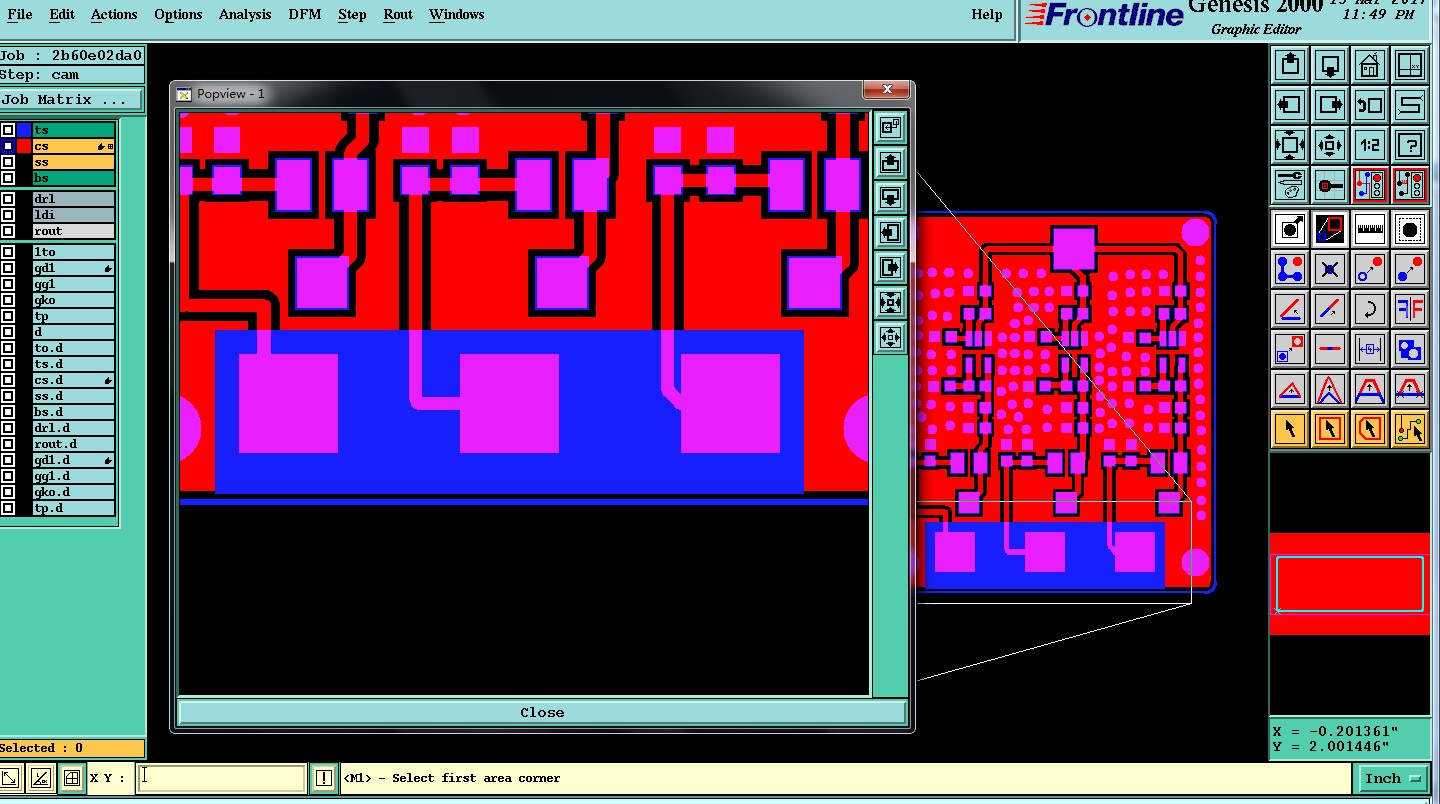Toggle the drl layer checkbox
Screen dimensions: 1440x804
point(8,199)
